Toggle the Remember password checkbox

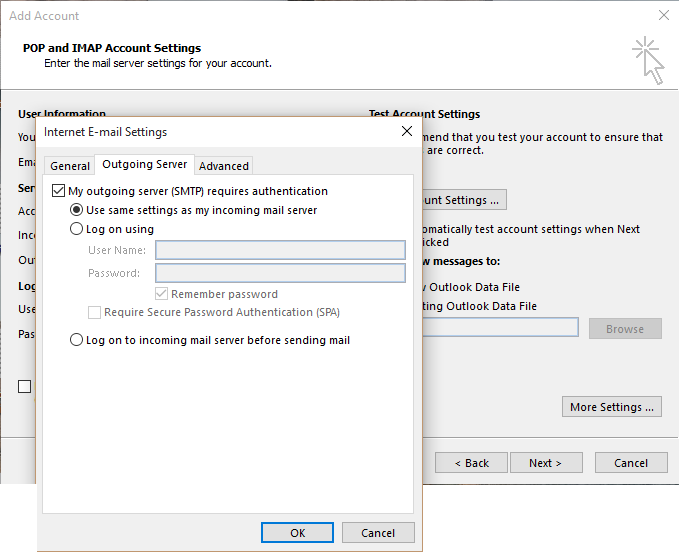tap(162, 294)
